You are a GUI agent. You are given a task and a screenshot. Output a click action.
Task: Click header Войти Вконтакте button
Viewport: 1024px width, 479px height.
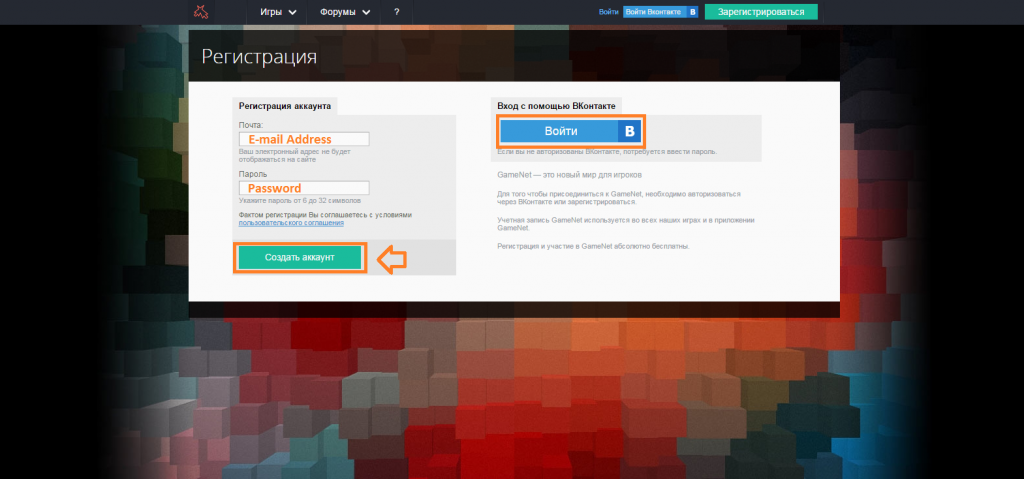(x=661, y=12)
